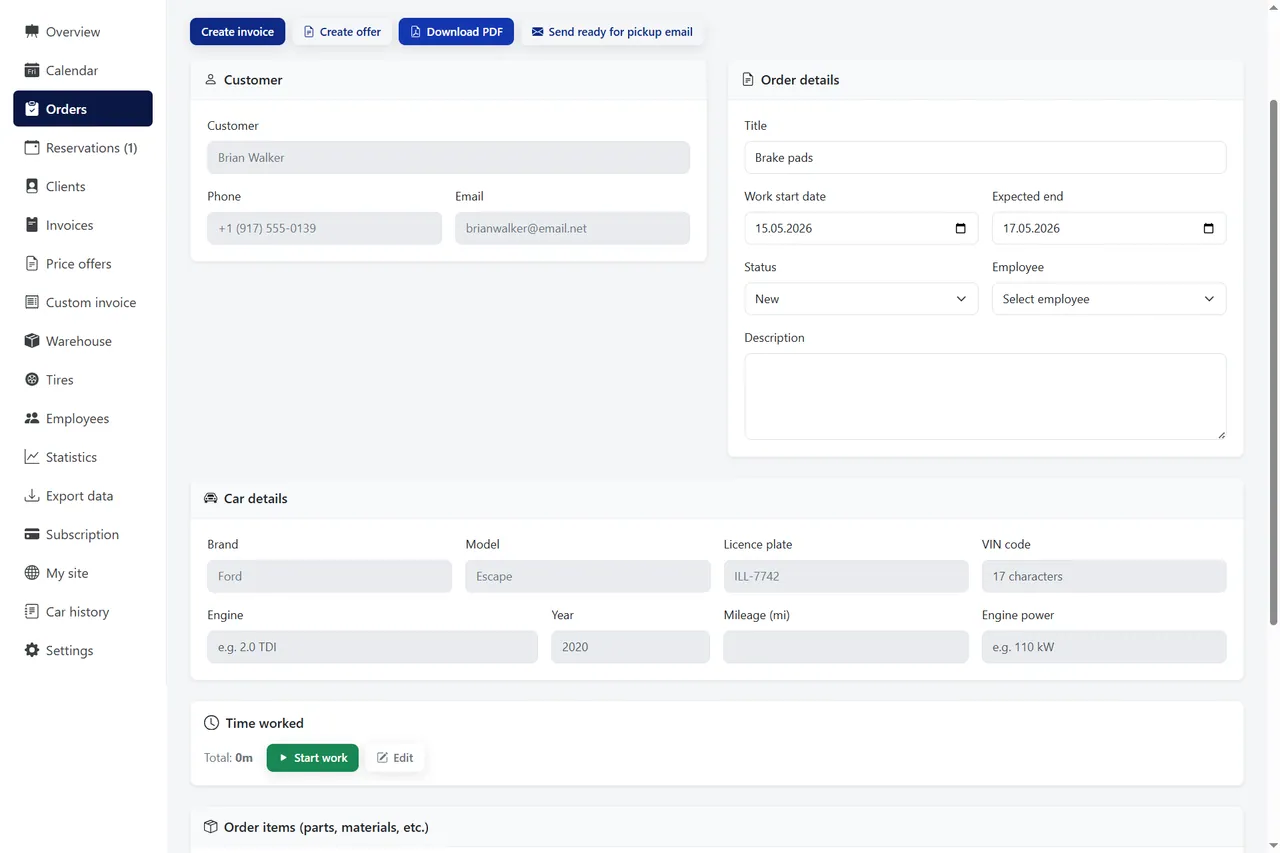
Task: Click the Engine field
Action: pyautogui.click(x=372, y=647)
